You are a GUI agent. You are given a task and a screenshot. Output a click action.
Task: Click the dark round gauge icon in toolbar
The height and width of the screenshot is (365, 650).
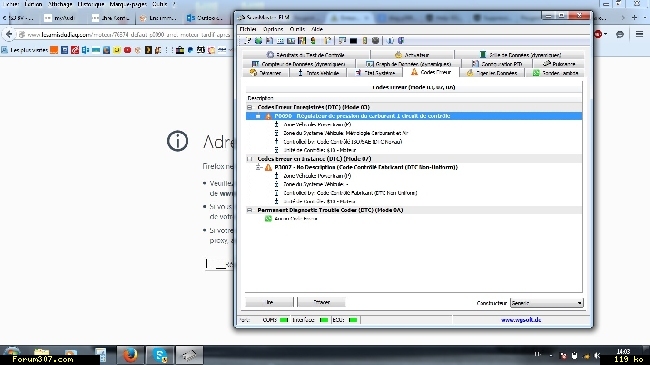(x=375, y=41)
